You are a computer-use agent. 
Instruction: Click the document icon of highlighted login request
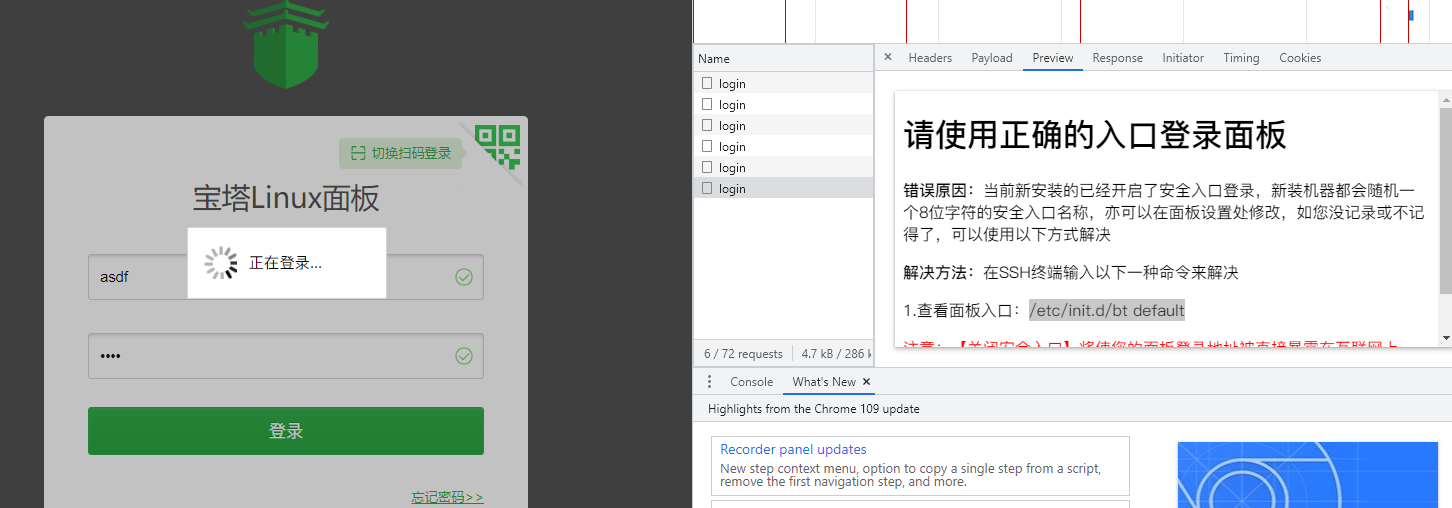point(707,188)
